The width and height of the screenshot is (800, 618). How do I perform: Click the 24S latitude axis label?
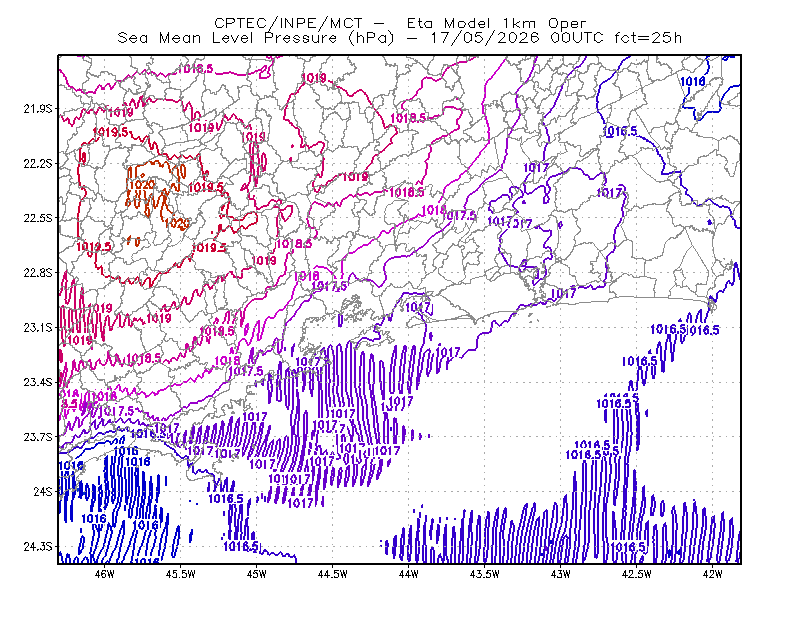click(43, 492)
